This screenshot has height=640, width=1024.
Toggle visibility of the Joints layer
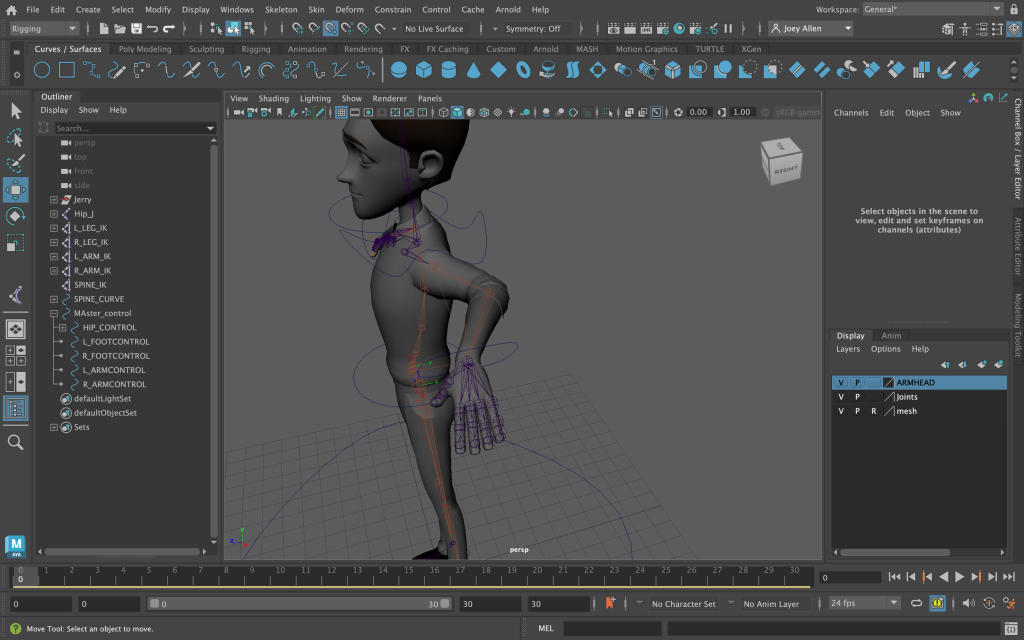pos(841,397)
